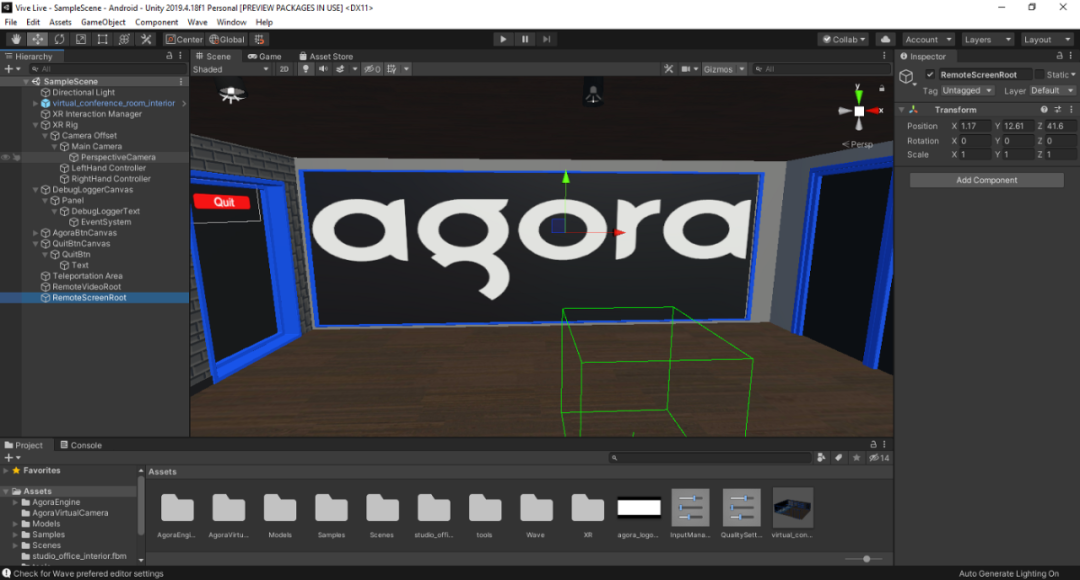Toggle scene lighting
Image resolution: width=1080 pixels, height=580 pixels.
point(305,69)
